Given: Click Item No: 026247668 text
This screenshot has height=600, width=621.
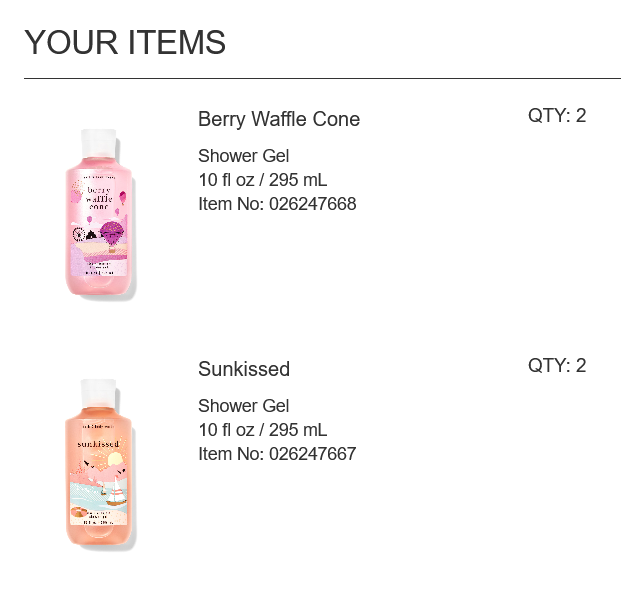Looking at the screenshot, I should click(276, 204).
